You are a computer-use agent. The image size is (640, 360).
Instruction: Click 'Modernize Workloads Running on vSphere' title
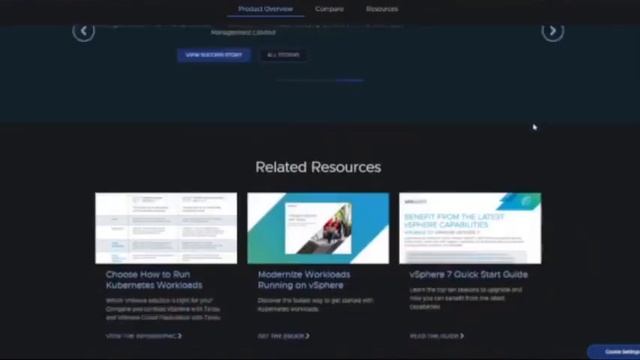pos(304,280)
